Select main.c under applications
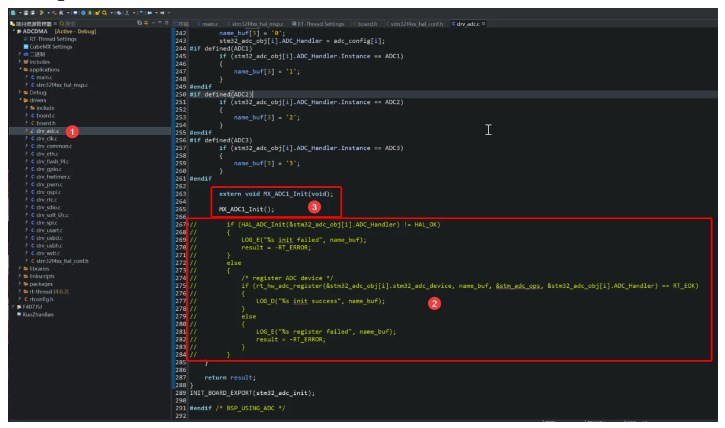725x428 pixels. (x=42, y=77)
